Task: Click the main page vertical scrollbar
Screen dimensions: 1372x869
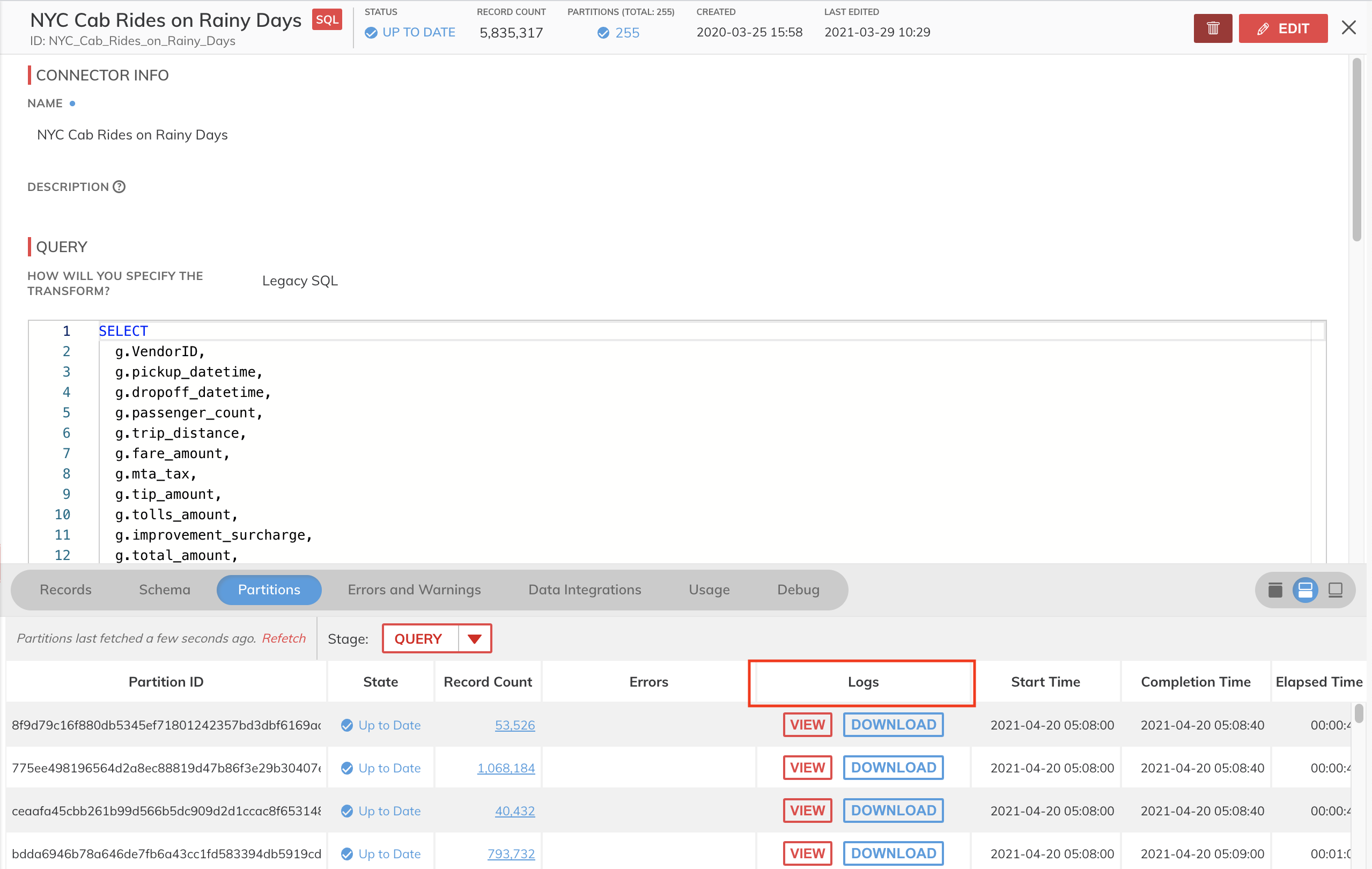Action: coord(1356,148)
